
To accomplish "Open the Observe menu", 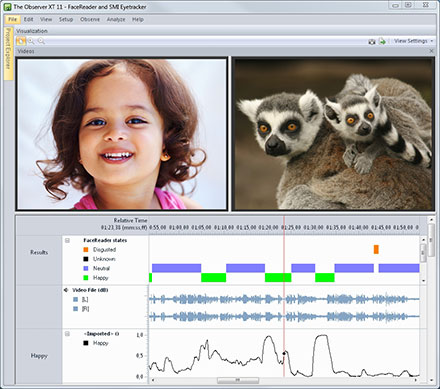I will pyautogui.click(x=90, y=19).
